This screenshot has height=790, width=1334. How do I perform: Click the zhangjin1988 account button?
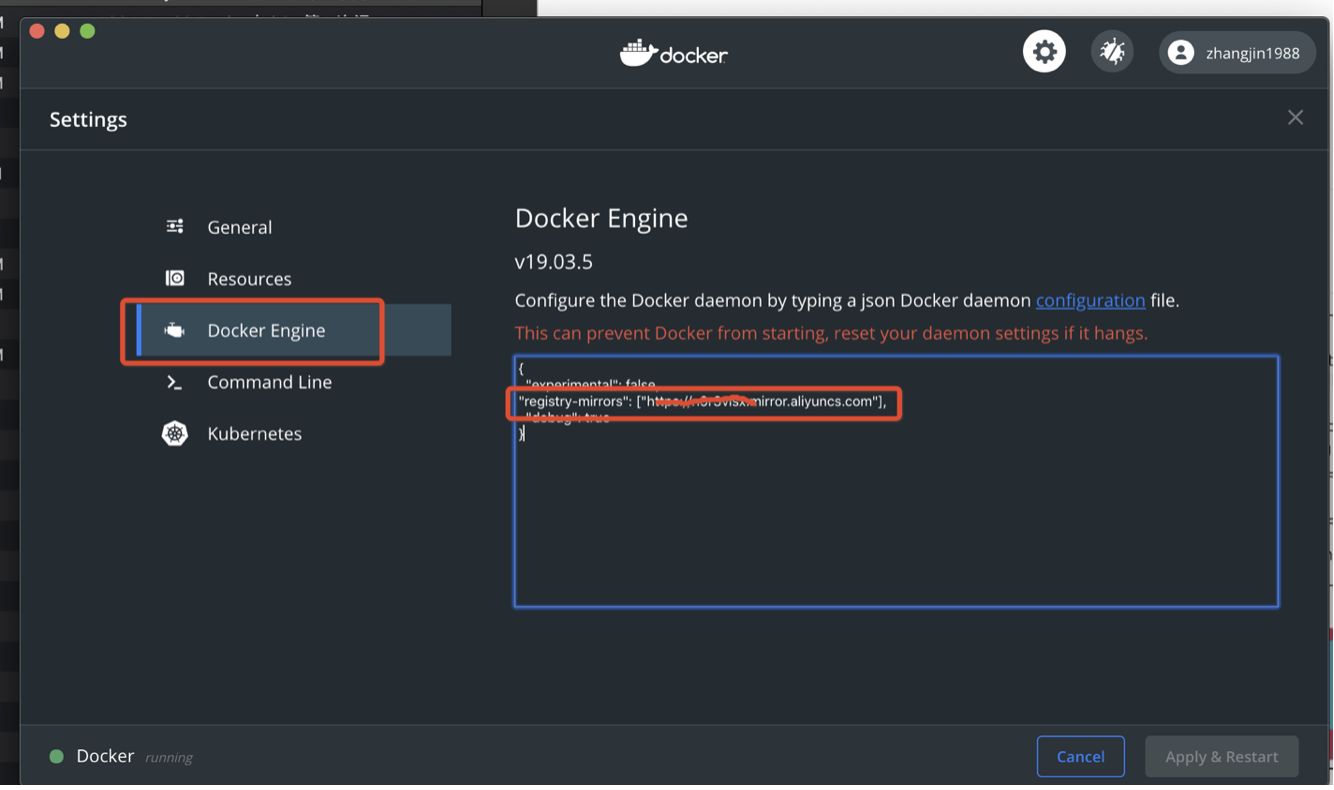tap(1237, 53)
